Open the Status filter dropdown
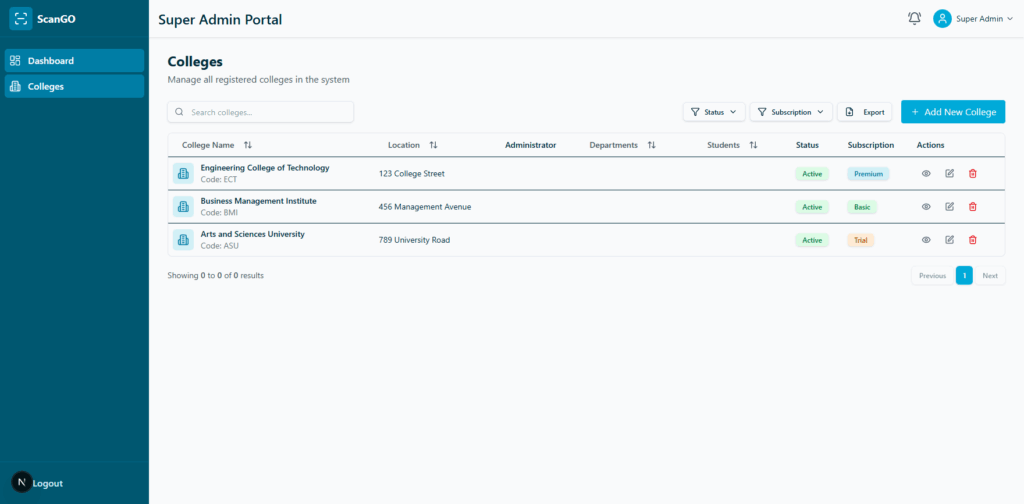 (714, 112)
